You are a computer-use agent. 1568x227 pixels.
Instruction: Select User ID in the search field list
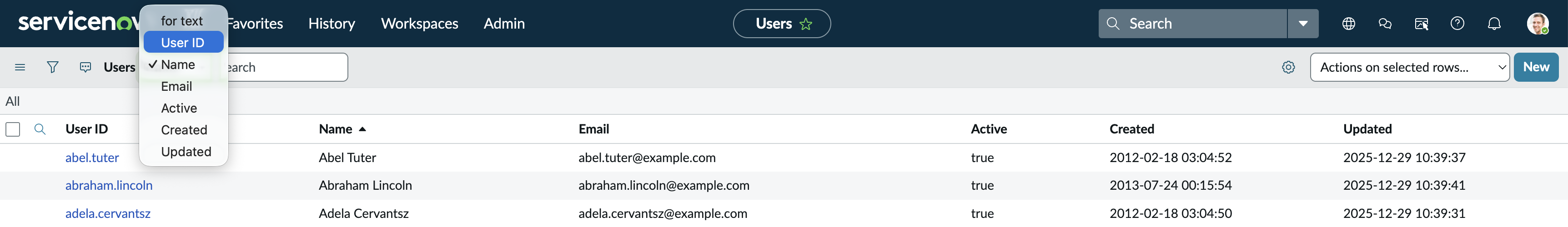pyautogui.click(x=183, y=43)
